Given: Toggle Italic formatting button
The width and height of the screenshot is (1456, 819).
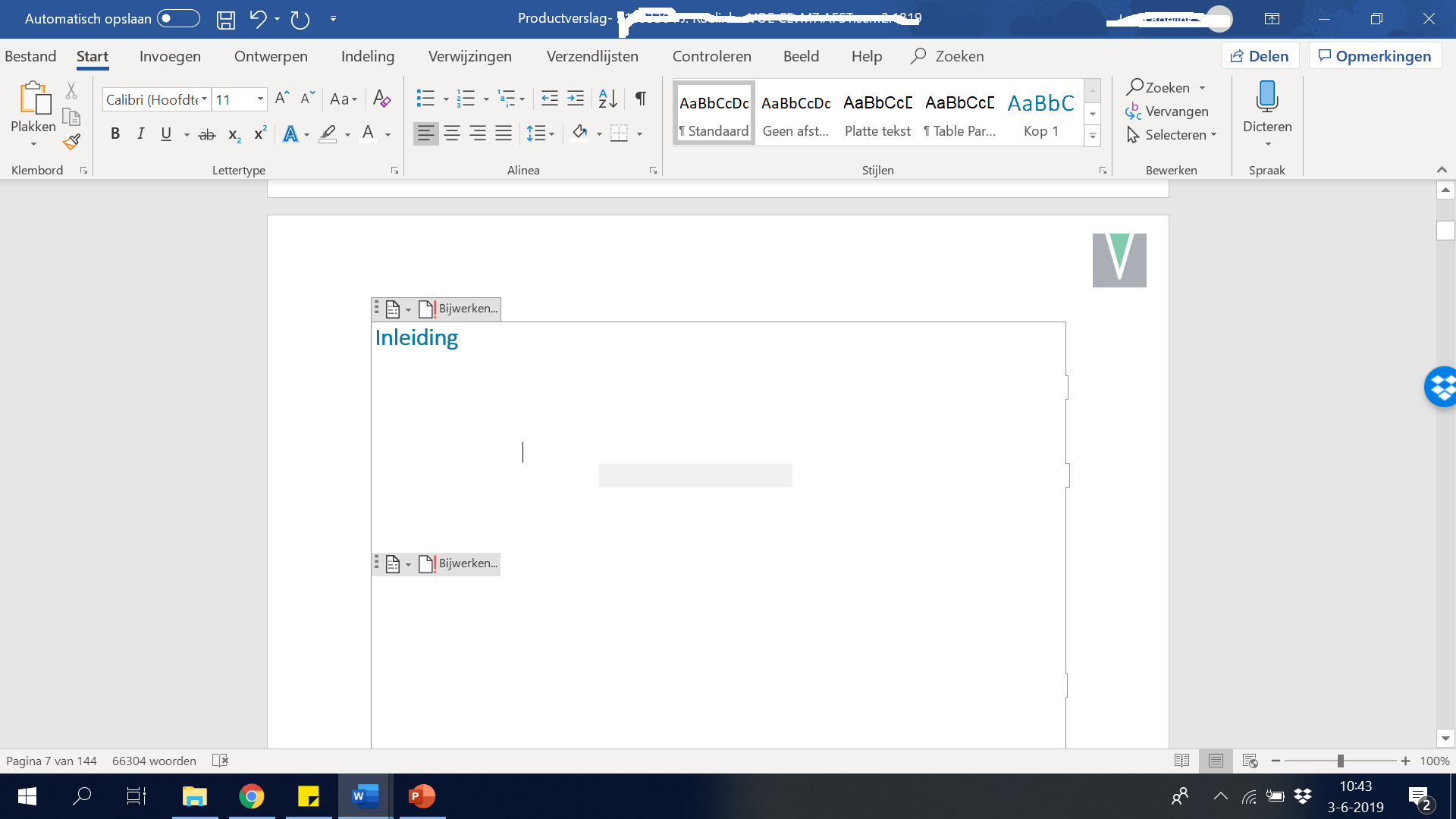Looking at the screenshot, I should point(140,134).
